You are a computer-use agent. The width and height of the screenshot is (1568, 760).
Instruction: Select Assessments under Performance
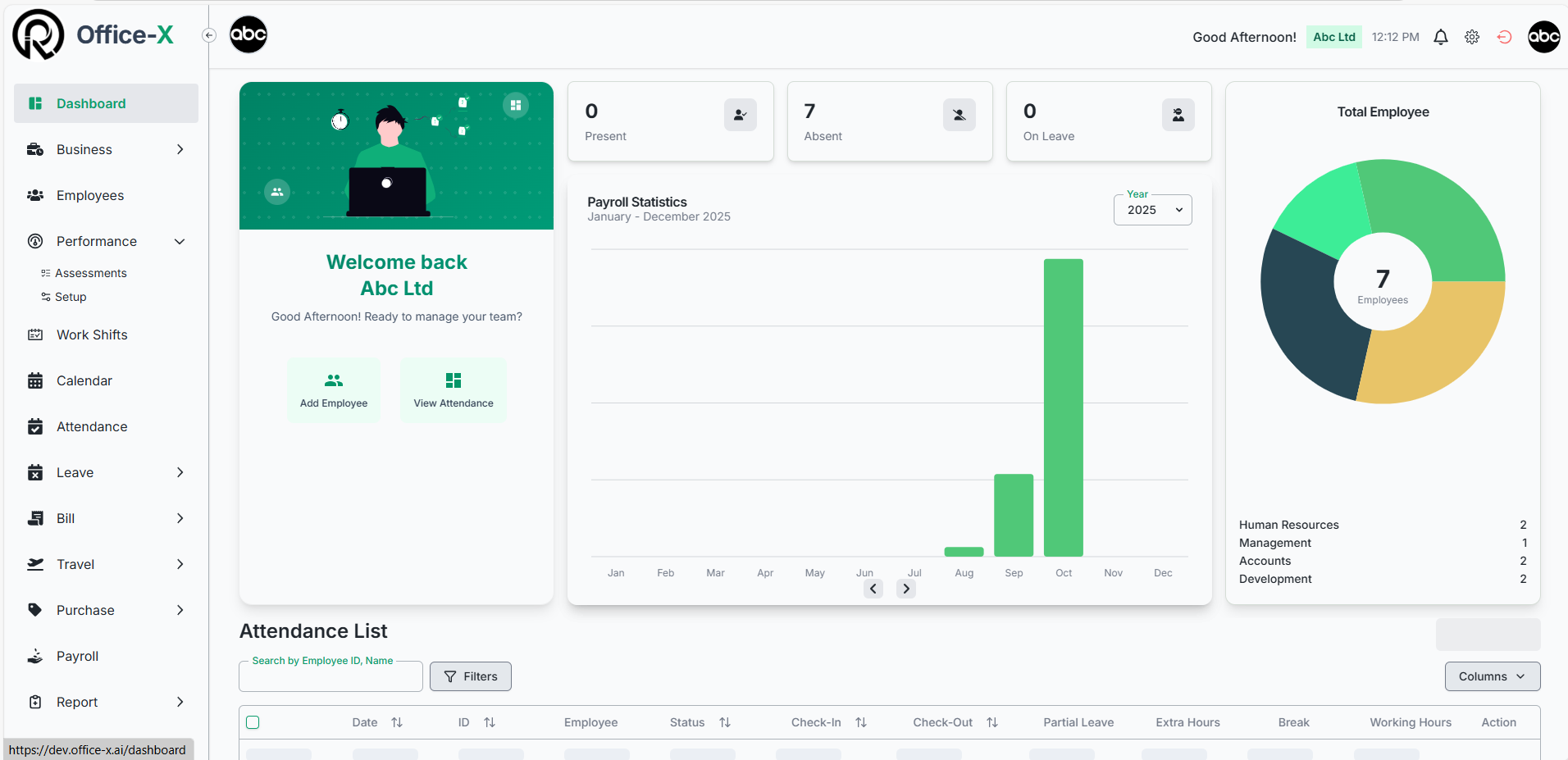[90, 273]
